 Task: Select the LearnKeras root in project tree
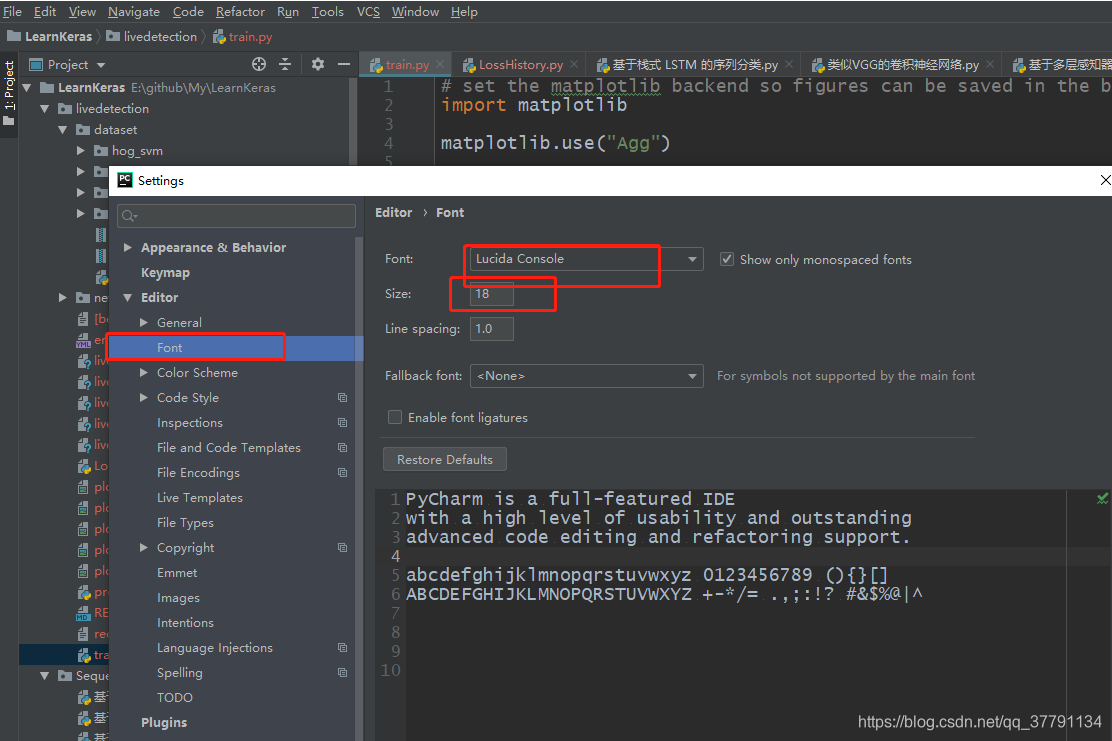[x=91, y=88]
